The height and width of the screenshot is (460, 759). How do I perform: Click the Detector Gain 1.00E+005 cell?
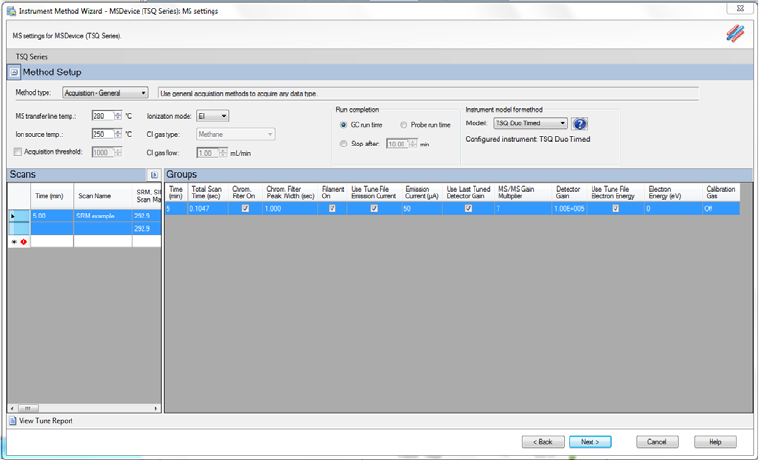tap(570, 209)
